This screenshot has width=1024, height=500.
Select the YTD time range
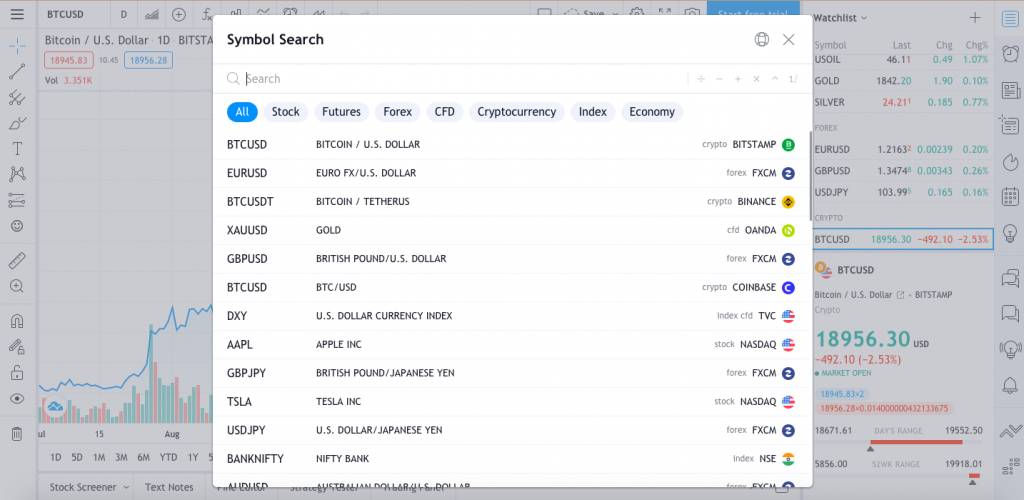[168, 457]
